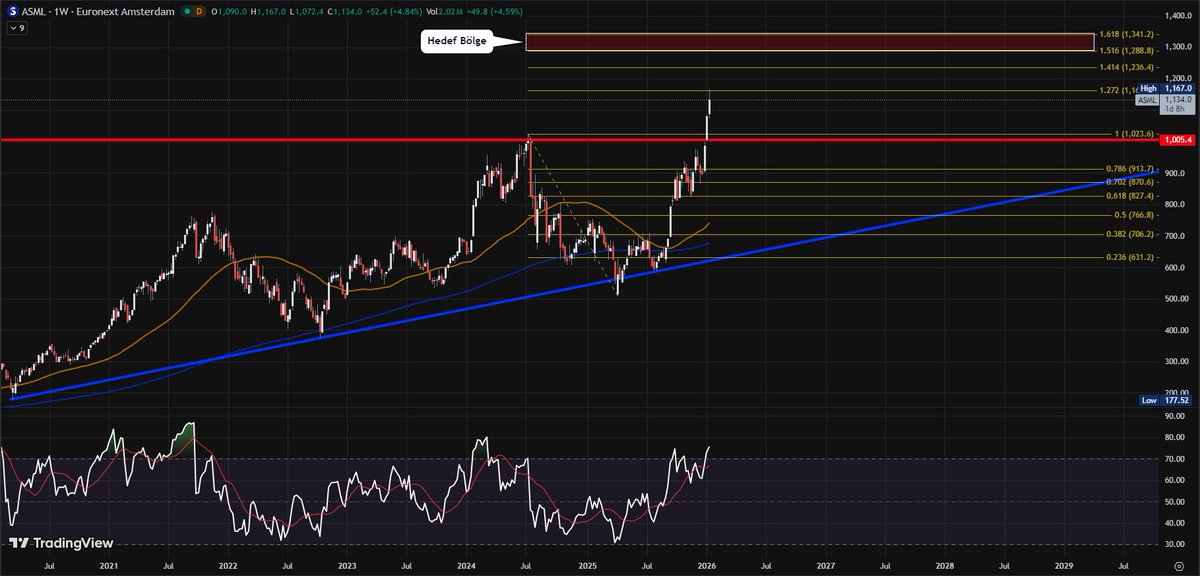
Task: Click the Vol 2.02M volume readout
Action: click(446, 11)
